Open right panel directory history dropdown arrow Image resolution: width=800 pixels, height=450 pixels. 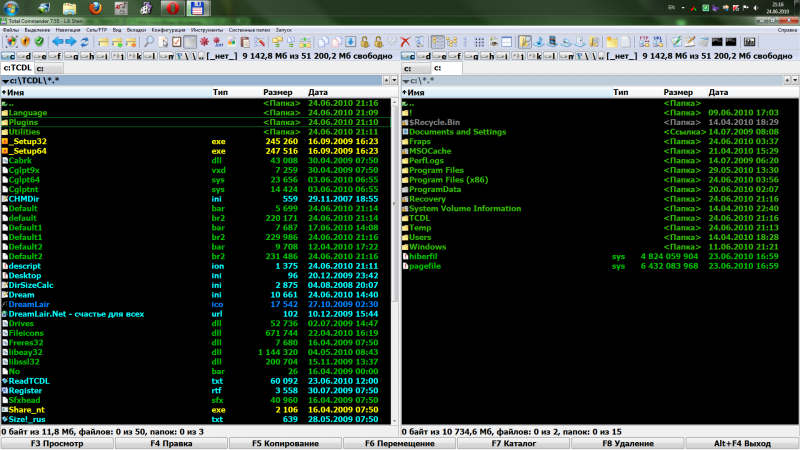tap(793, 80)
